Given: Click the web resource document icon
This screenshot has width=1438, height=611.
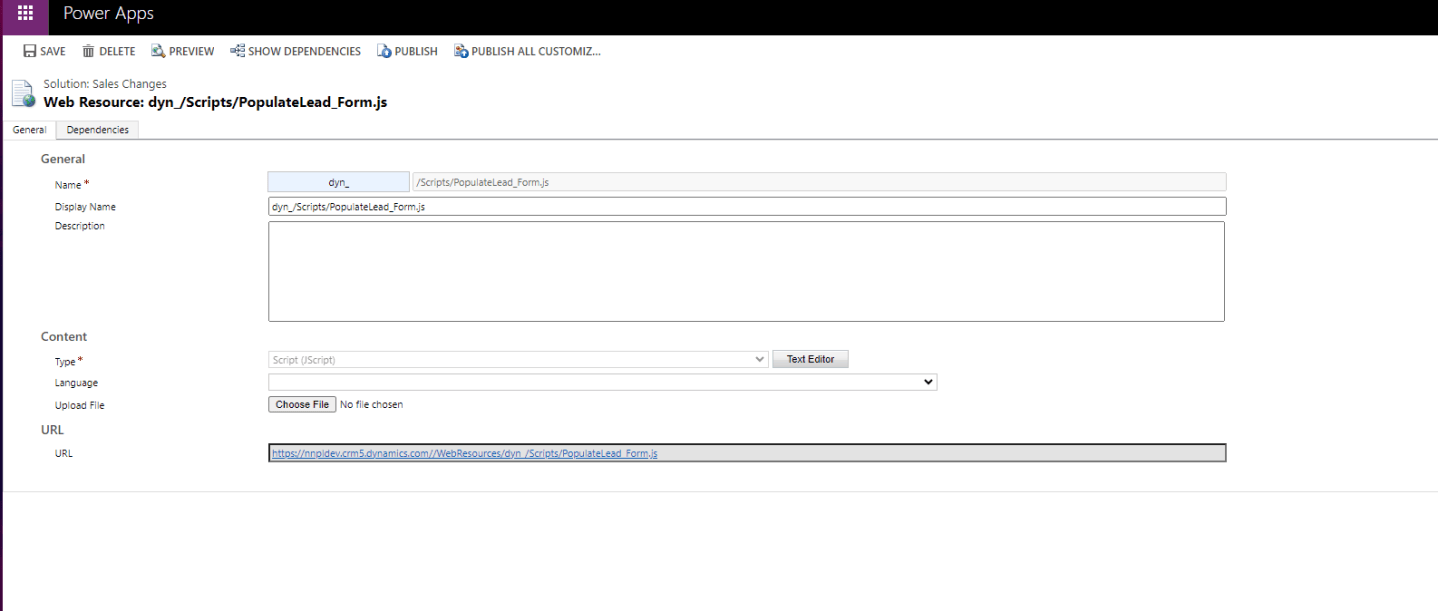Looking at the screenshot, I should coord(23,93).
